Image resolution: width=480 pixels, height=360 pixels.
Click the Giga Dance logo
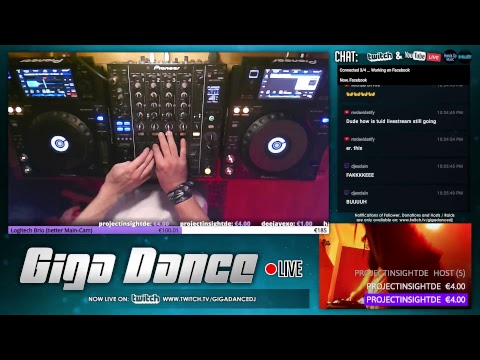(x=139, y=268)
